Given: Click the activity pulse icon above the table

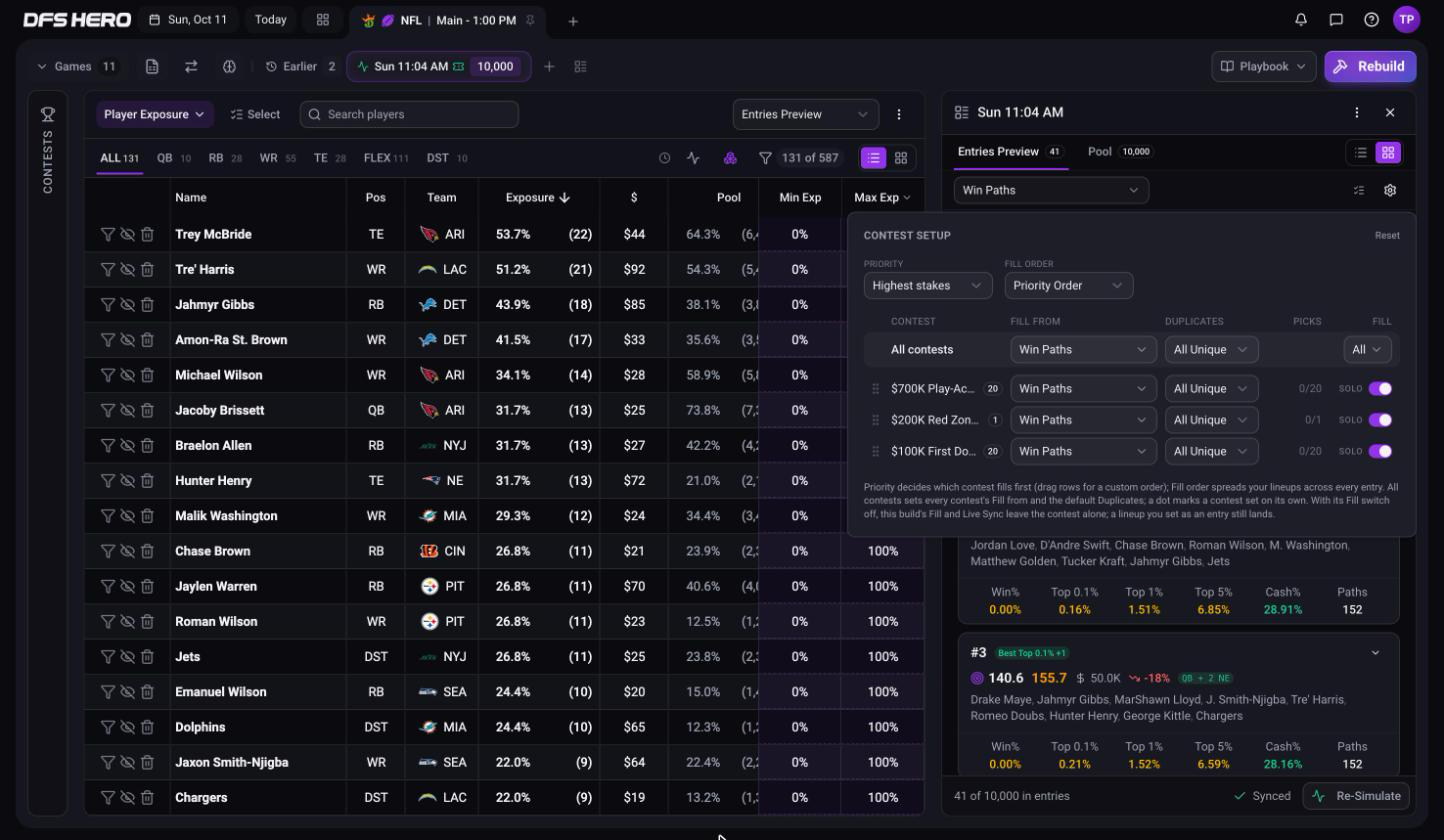Looking at the screenshot, I should click(693, 158).
